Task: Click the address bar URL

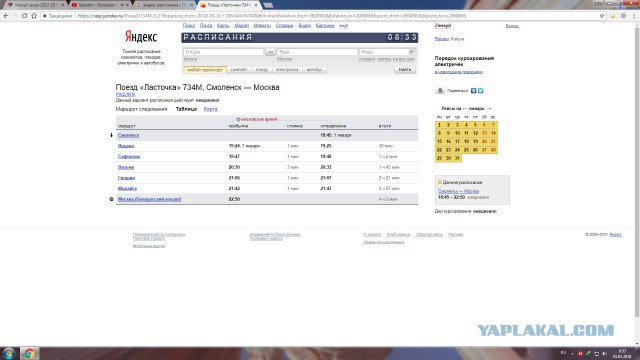Action: 271,16
